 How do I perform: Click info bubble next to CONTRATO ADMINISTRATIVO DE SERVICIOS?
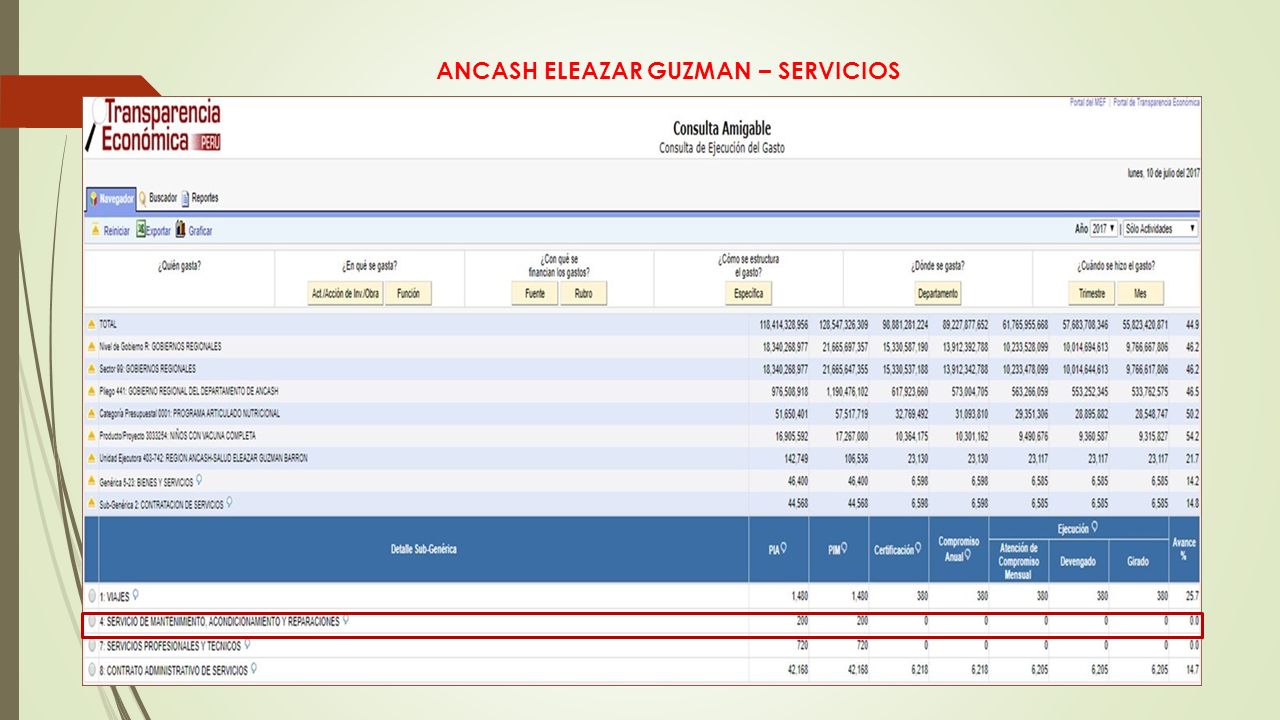click(255, 669)
